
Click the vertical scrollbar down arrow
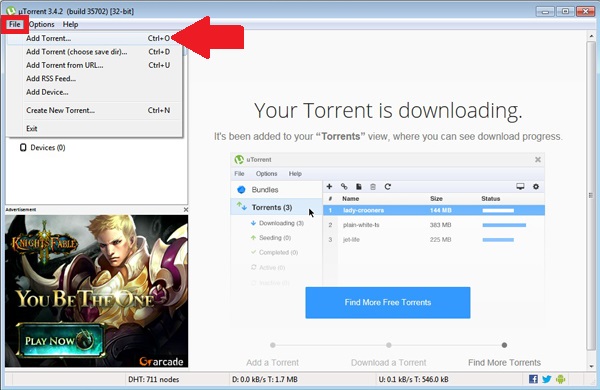590,366
